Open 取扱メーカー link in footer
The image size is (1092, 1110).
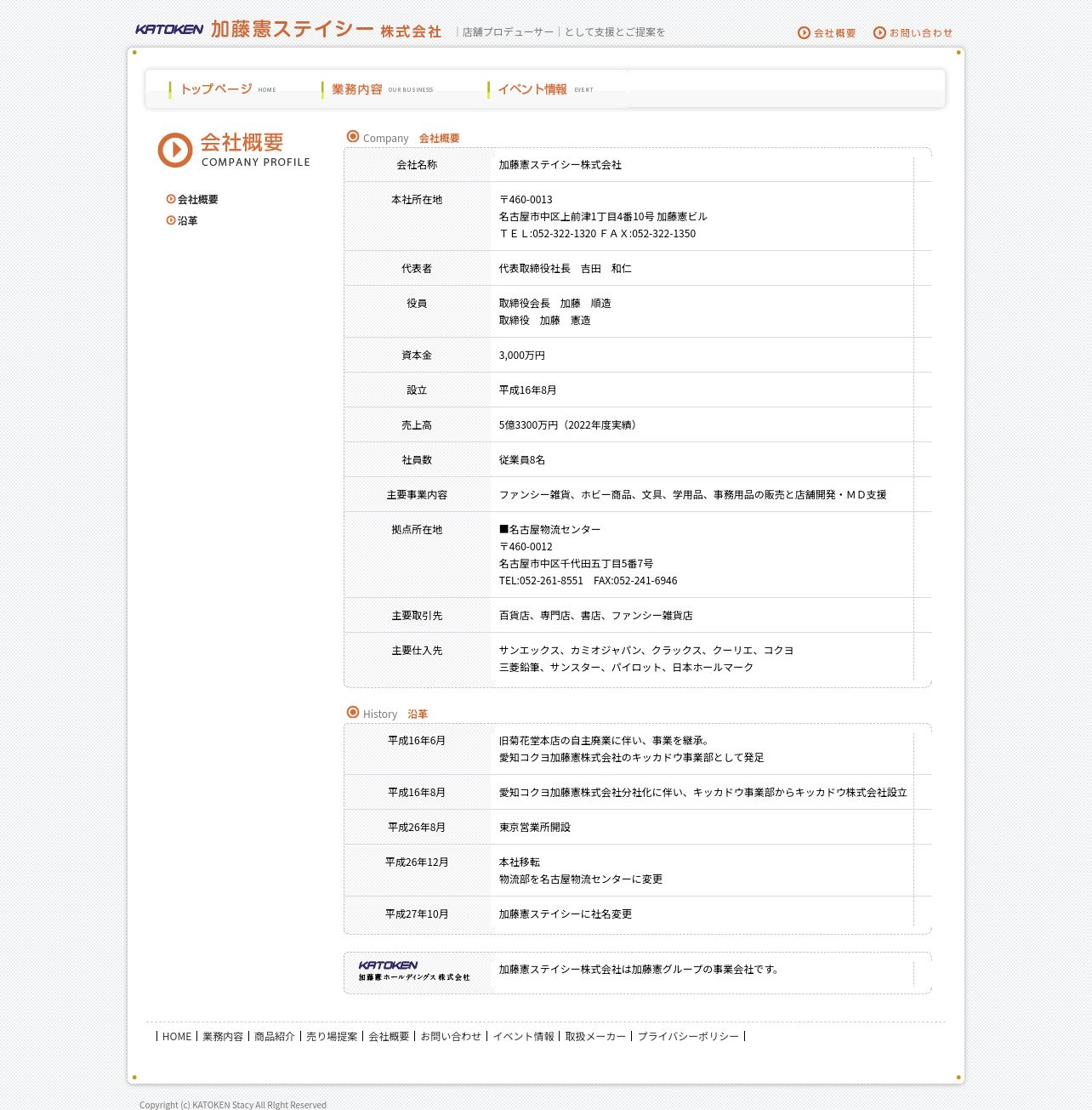click(595, 1036)
